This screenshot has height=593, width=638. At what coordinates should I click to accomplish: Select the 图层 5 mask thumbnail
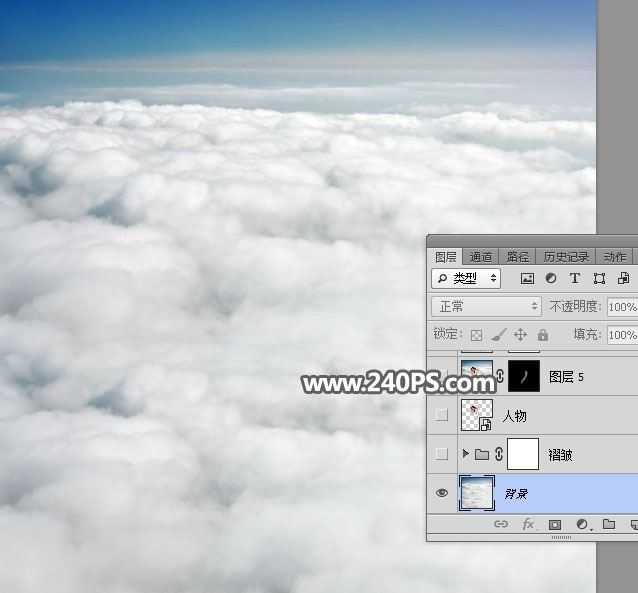(x=523, y=377)
